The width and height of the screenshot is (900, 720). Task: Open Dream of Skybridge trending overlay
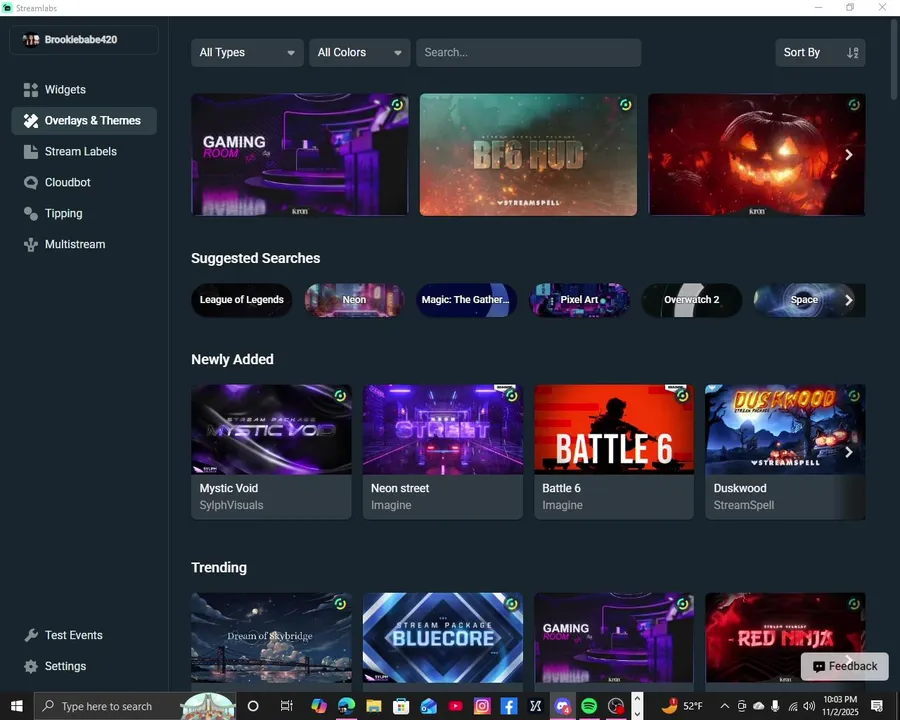pyautogui.click(x=271, y=638)
